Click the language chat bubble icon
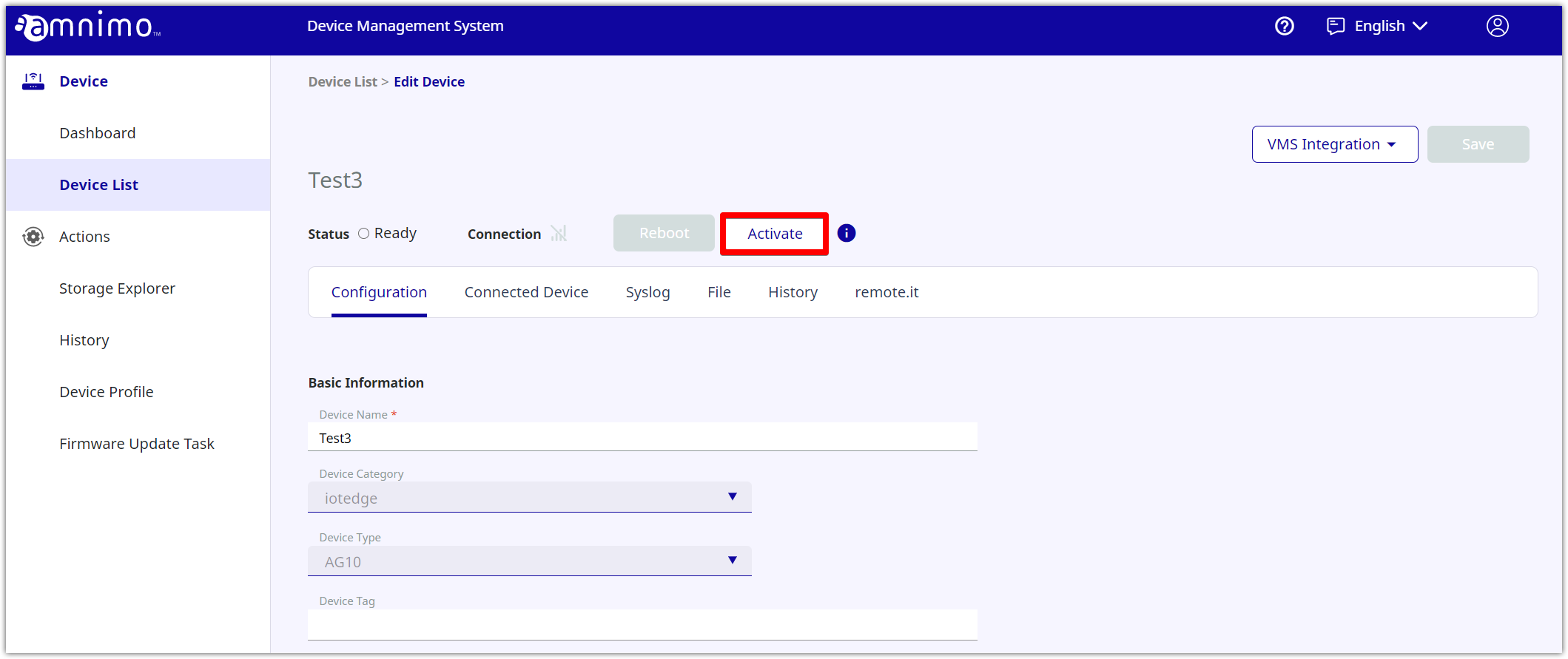Screen dimensions: 1568x659 1335,27
